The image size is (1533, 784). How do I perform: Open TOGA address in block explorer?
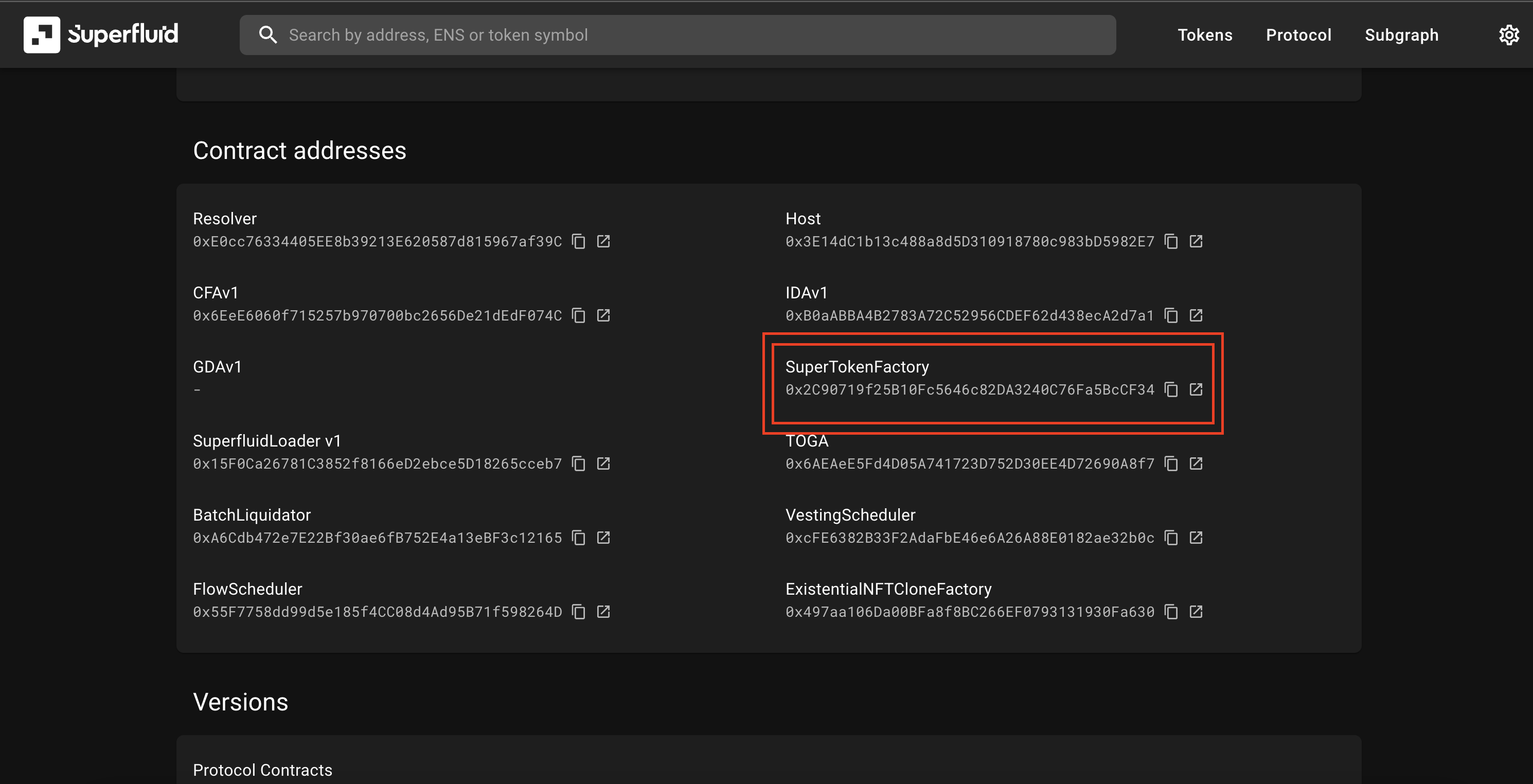[x=1196, y=464]
